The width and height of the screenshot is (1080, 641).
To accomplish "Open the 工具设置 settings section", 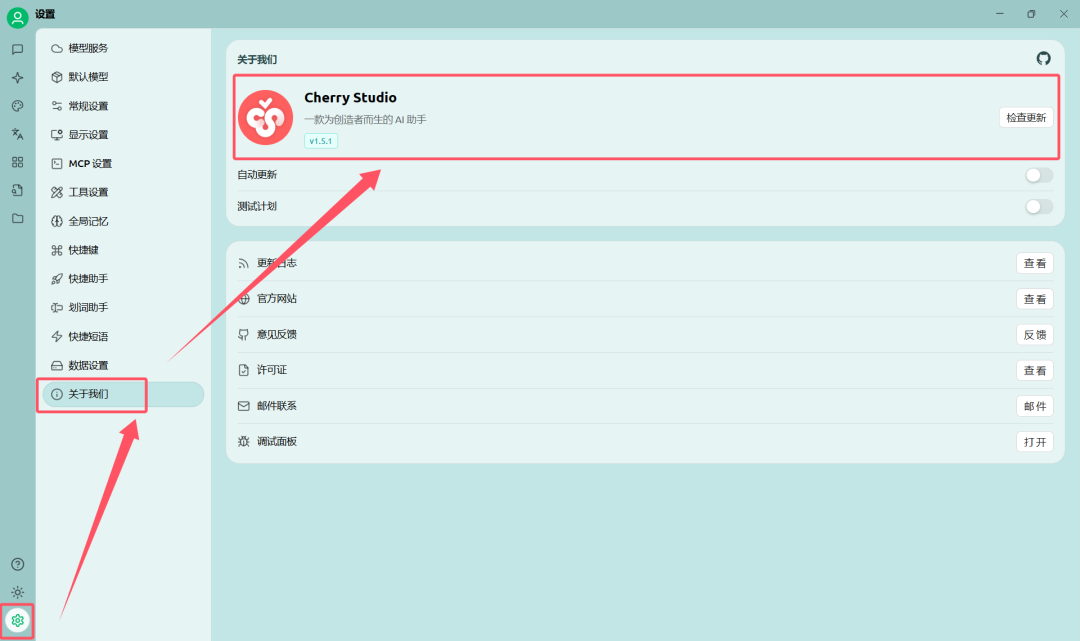I will (x=123, y=192).
